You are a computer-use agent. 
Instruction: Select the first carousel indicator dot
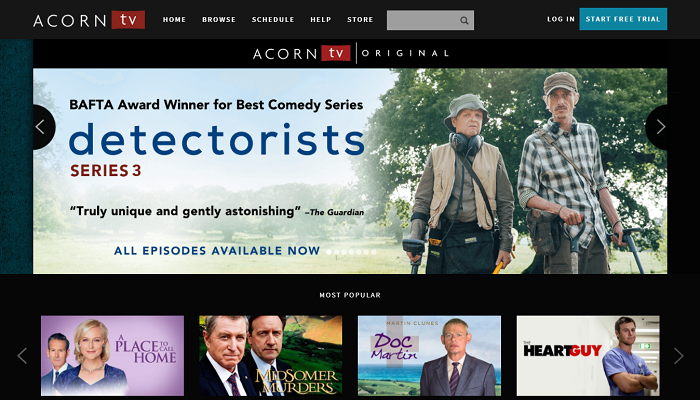[x=329, y=252]
